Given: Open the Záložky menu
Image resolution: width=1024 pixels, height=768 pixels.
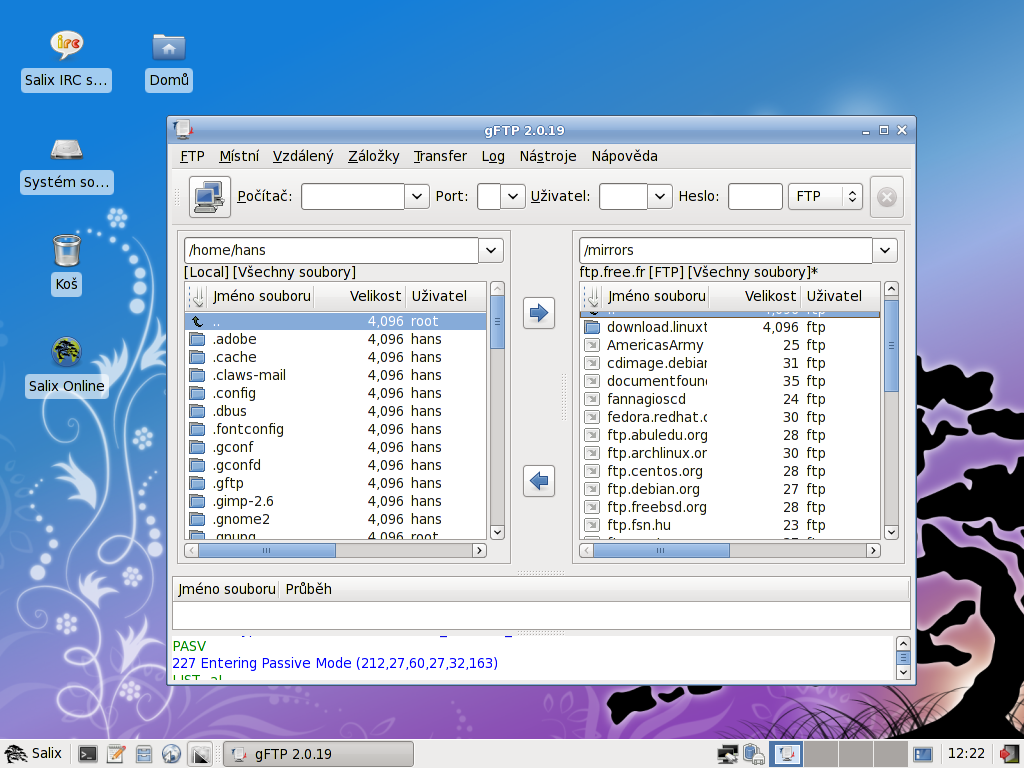Looking at the screenshot, I should tap(374, 156).
